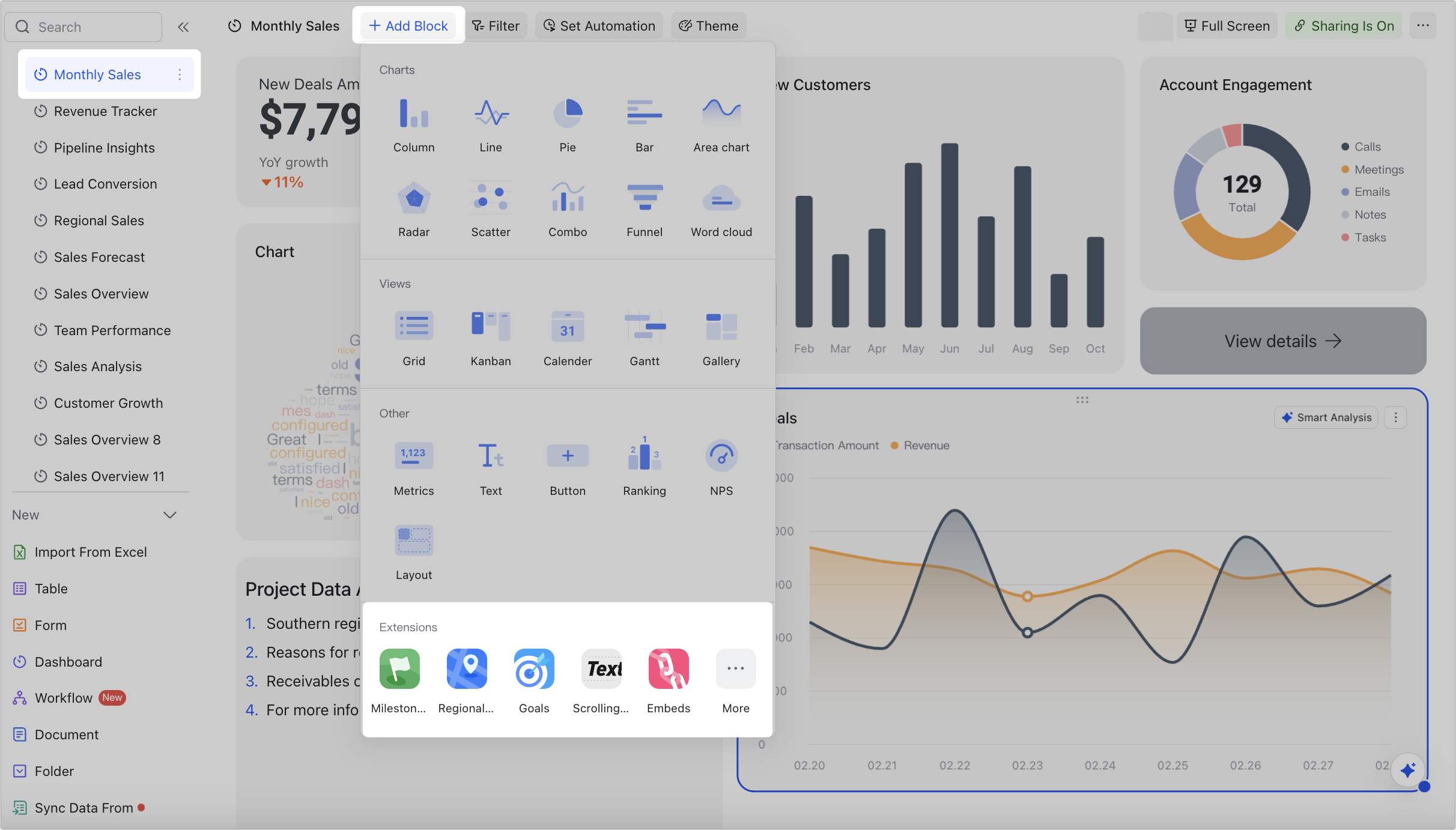This screenshot has height=830, width=1456.
Task: Open Monthly Sales dashboard options menu
Action: pyautogui.click(x=180, y=74)
